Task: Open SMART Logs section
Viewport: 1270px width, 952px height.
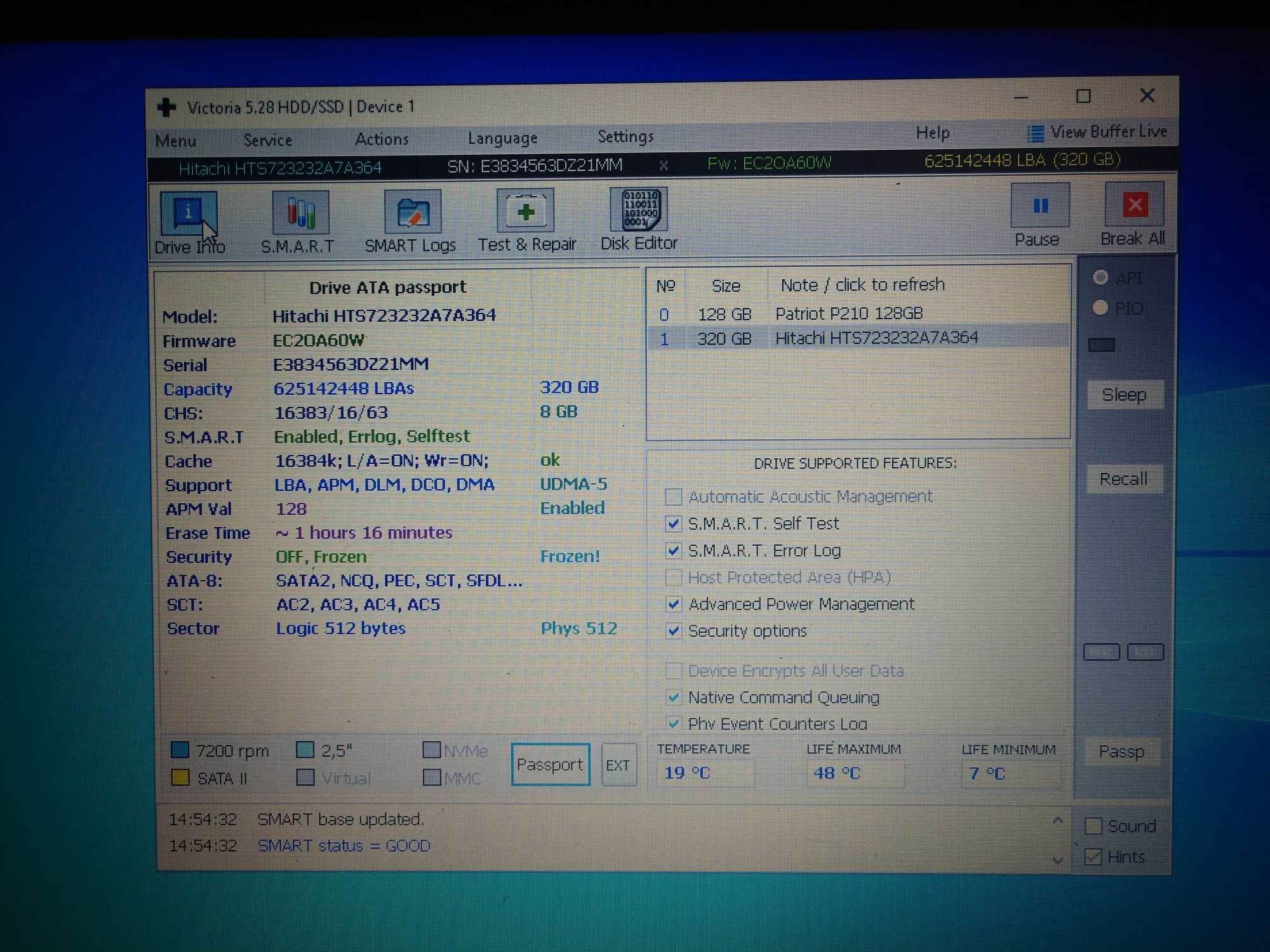Action: click(411, 221)
